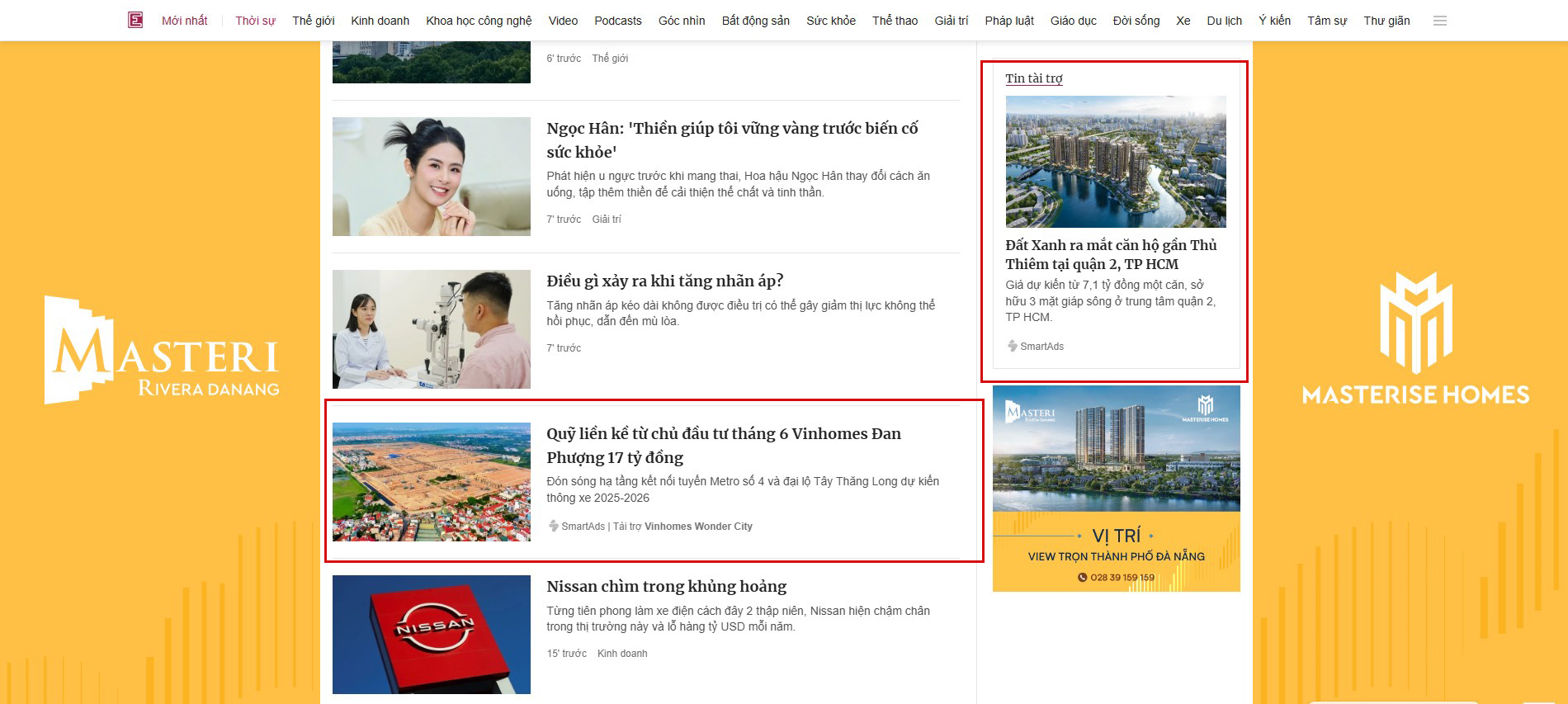The width and height of the screenshot is (1568, 704).
Task: Click Masterise Homes banner on the right
Action: point(1415,338)
